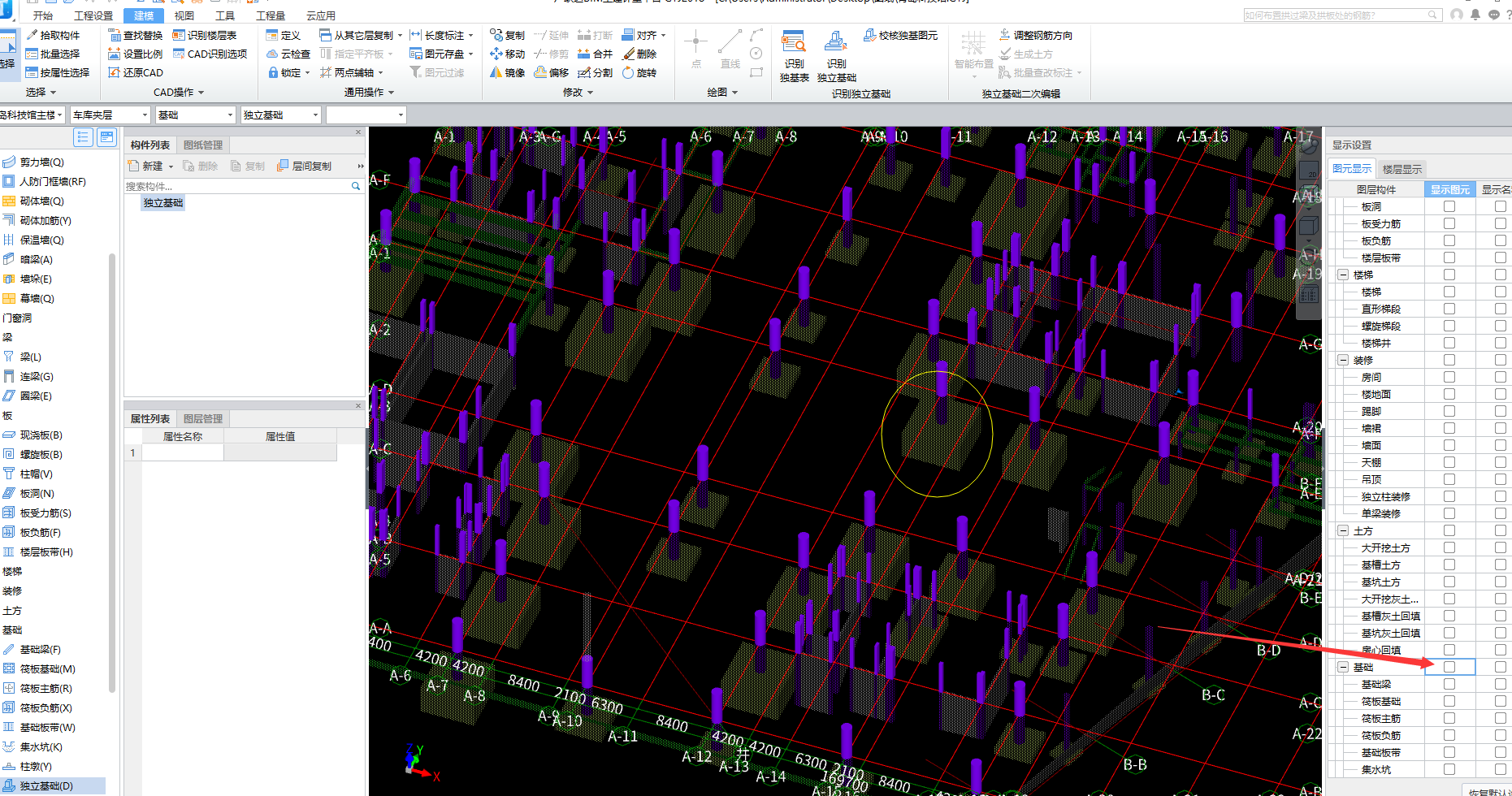This screenshot has width=1512, height=796.
Task: Click 校核独基图元 check elements
Action: [900, 35]
